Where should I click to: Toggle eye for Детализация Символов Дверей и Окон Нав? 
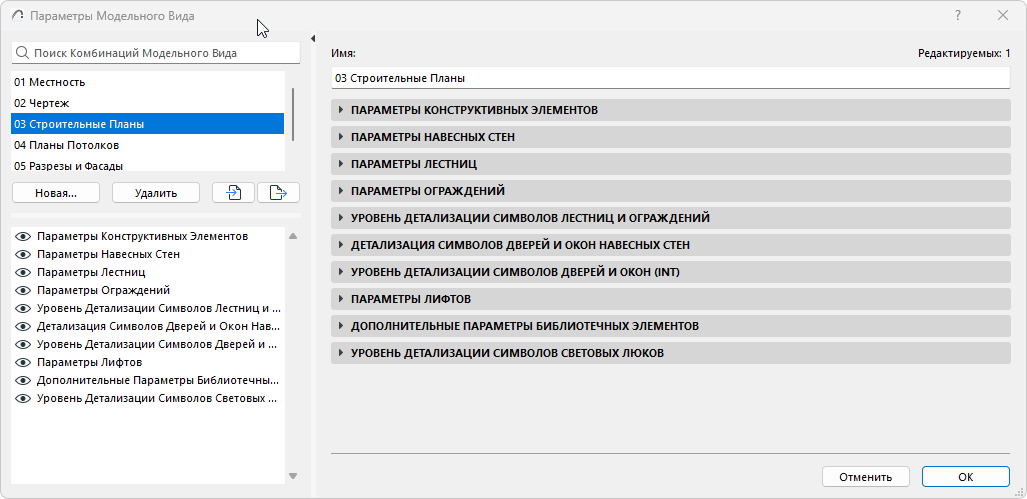click(x=24, y=326)
